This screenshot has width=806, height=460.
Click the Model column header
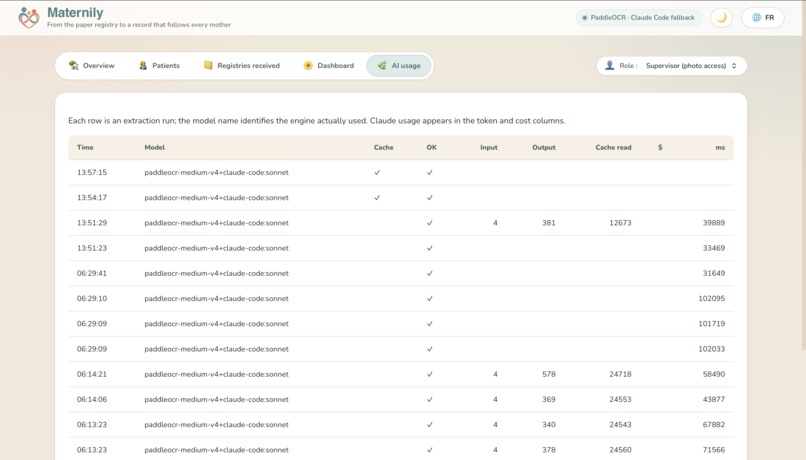click(155, 148)
